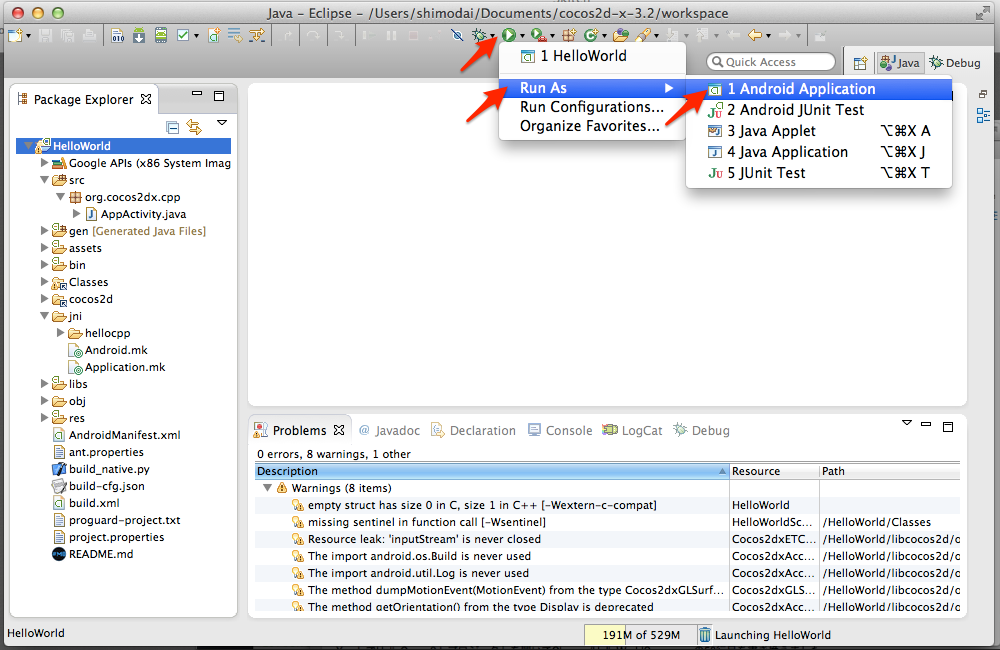Open the Android Virtual Device Manager icon

tap(161, 35)
